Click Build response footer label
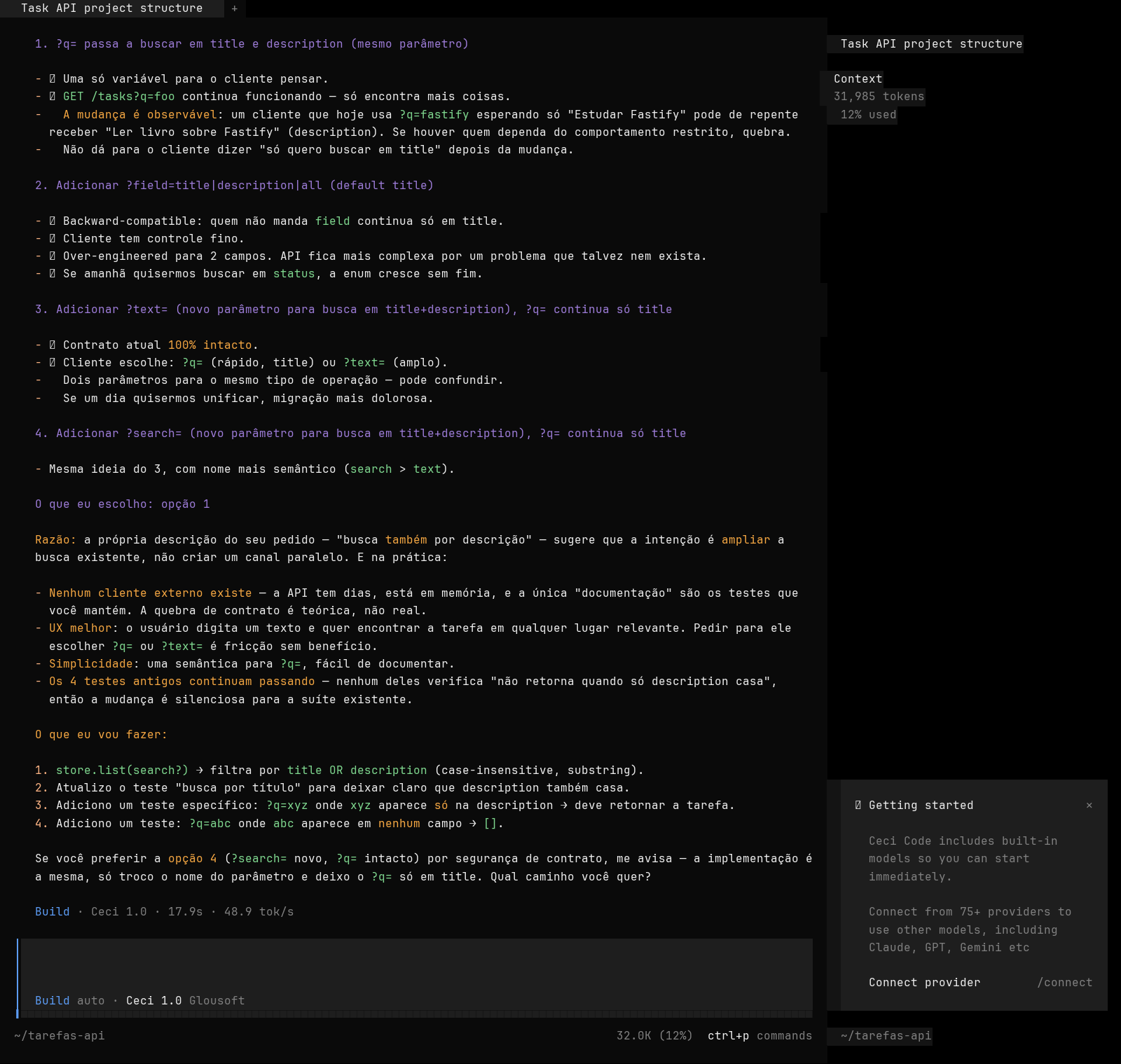 53,912
